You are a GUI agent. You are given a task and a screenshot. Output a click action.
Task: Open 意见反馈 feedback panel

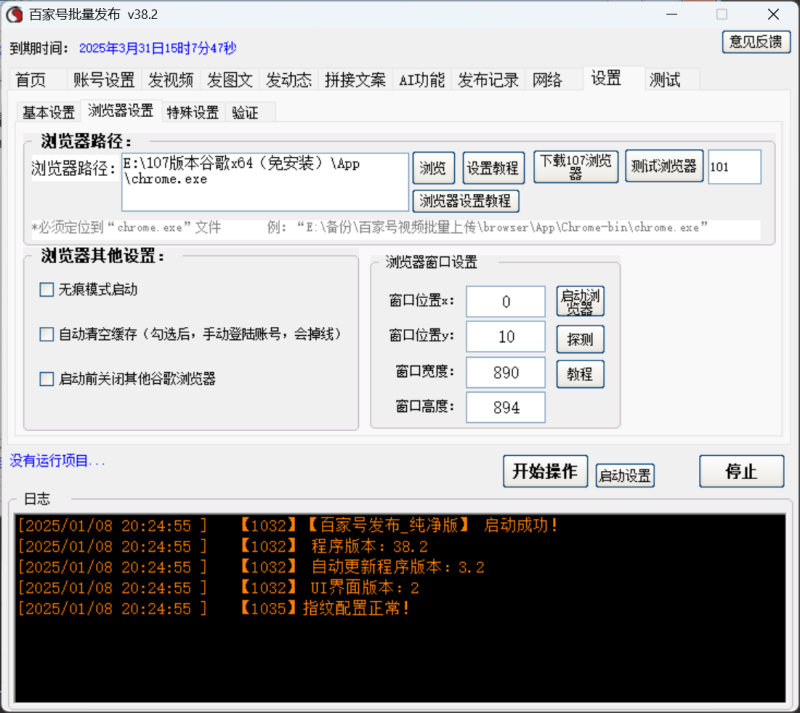(756, 42)
